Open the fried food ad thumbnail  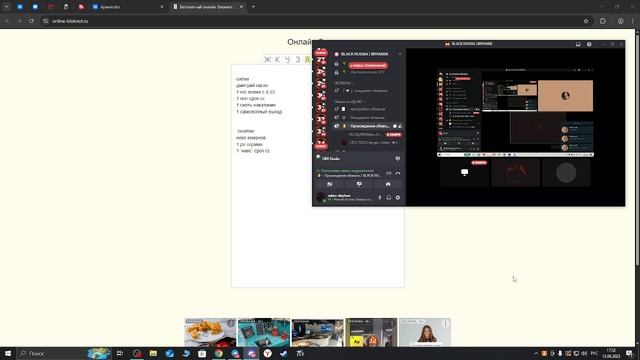[x=210, y=332]
